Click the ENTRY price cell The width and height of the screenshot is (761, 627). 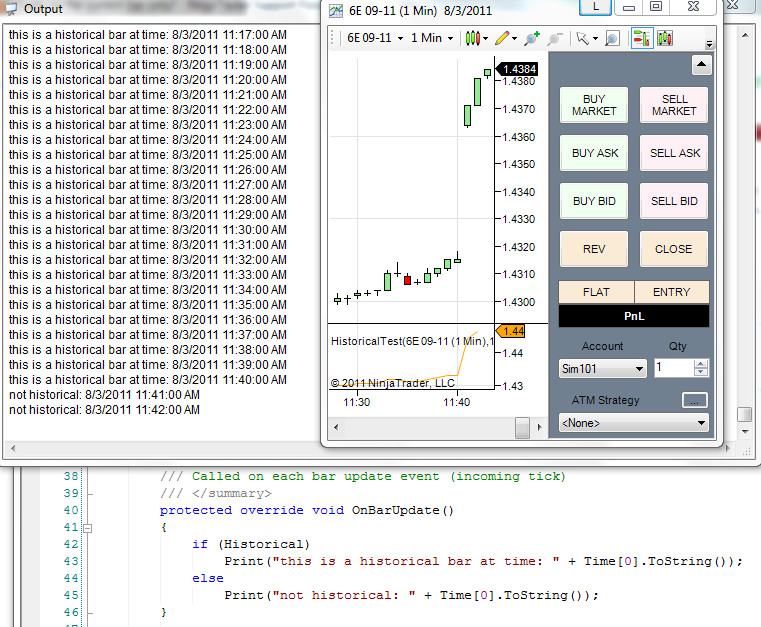pyautogui.click(x=672, y=292)
